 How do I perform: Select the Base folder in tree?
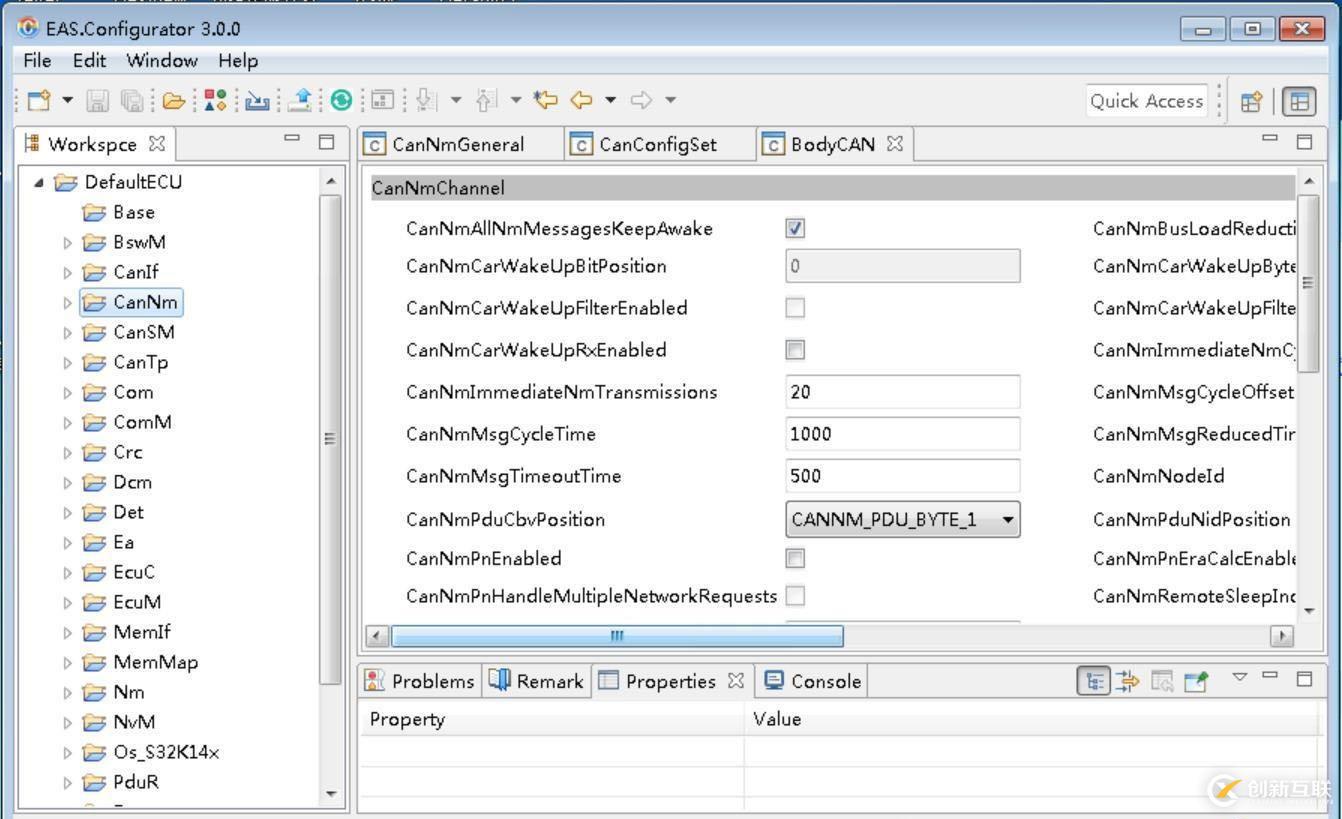coord(118,212)
